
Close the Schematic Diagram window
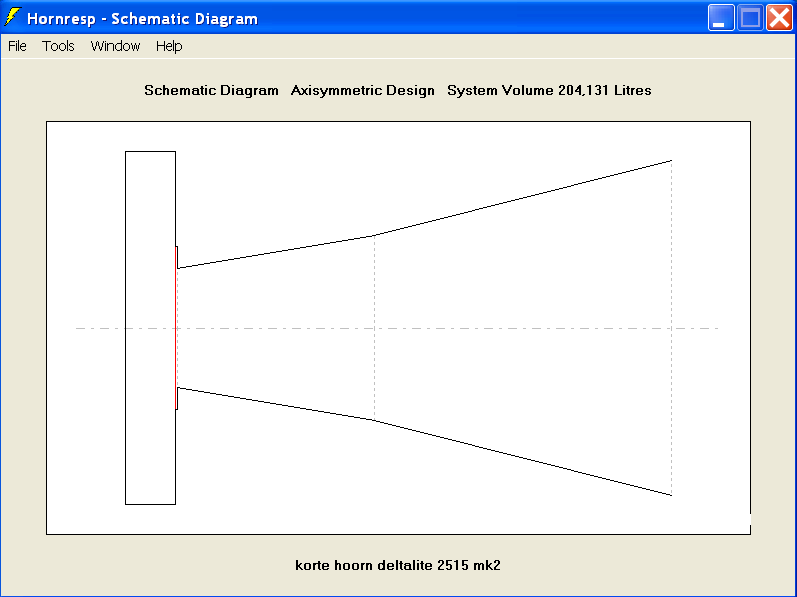(779, 18)
